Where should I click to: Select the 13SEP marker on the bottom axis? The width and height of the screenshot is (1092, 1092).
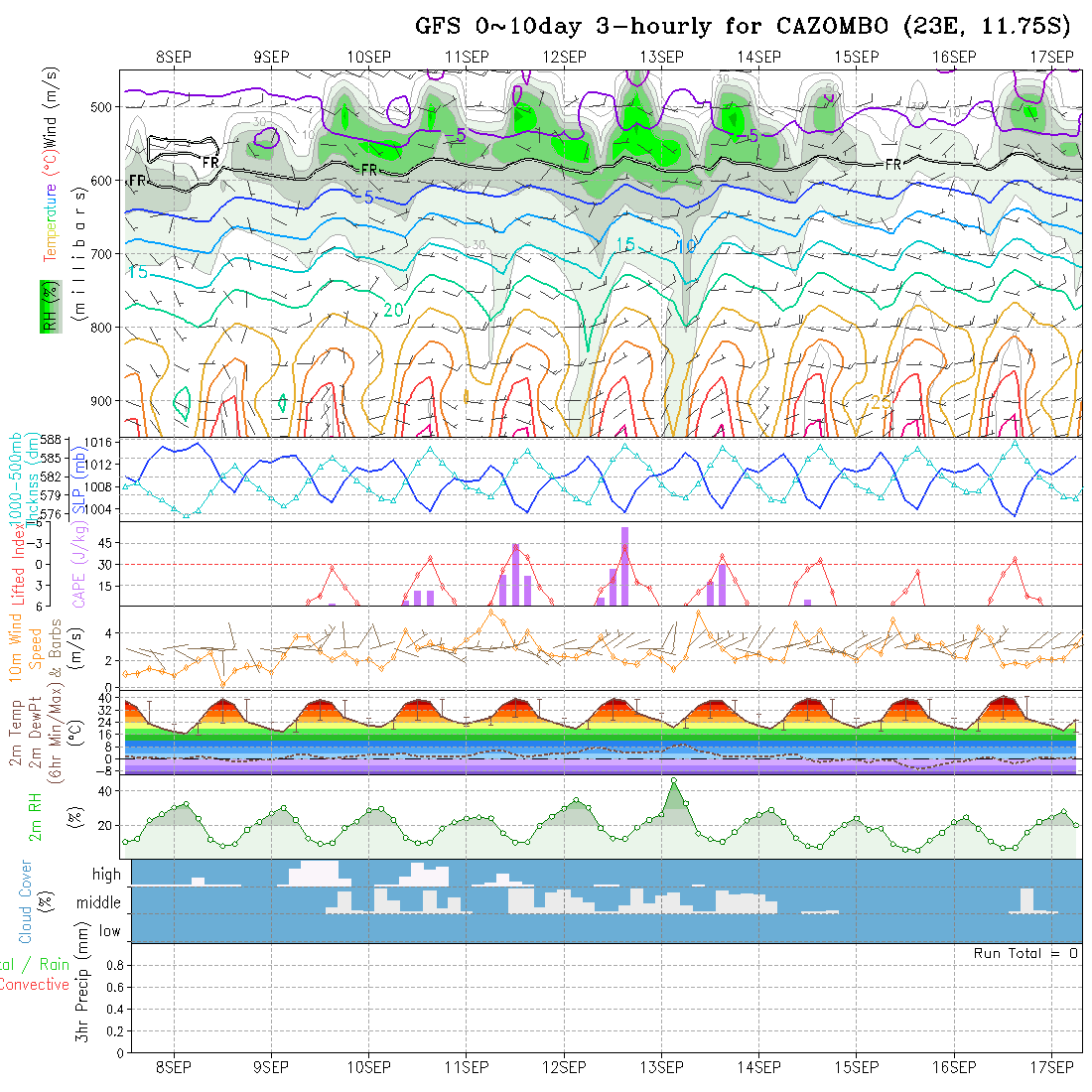click(661, 1067)
